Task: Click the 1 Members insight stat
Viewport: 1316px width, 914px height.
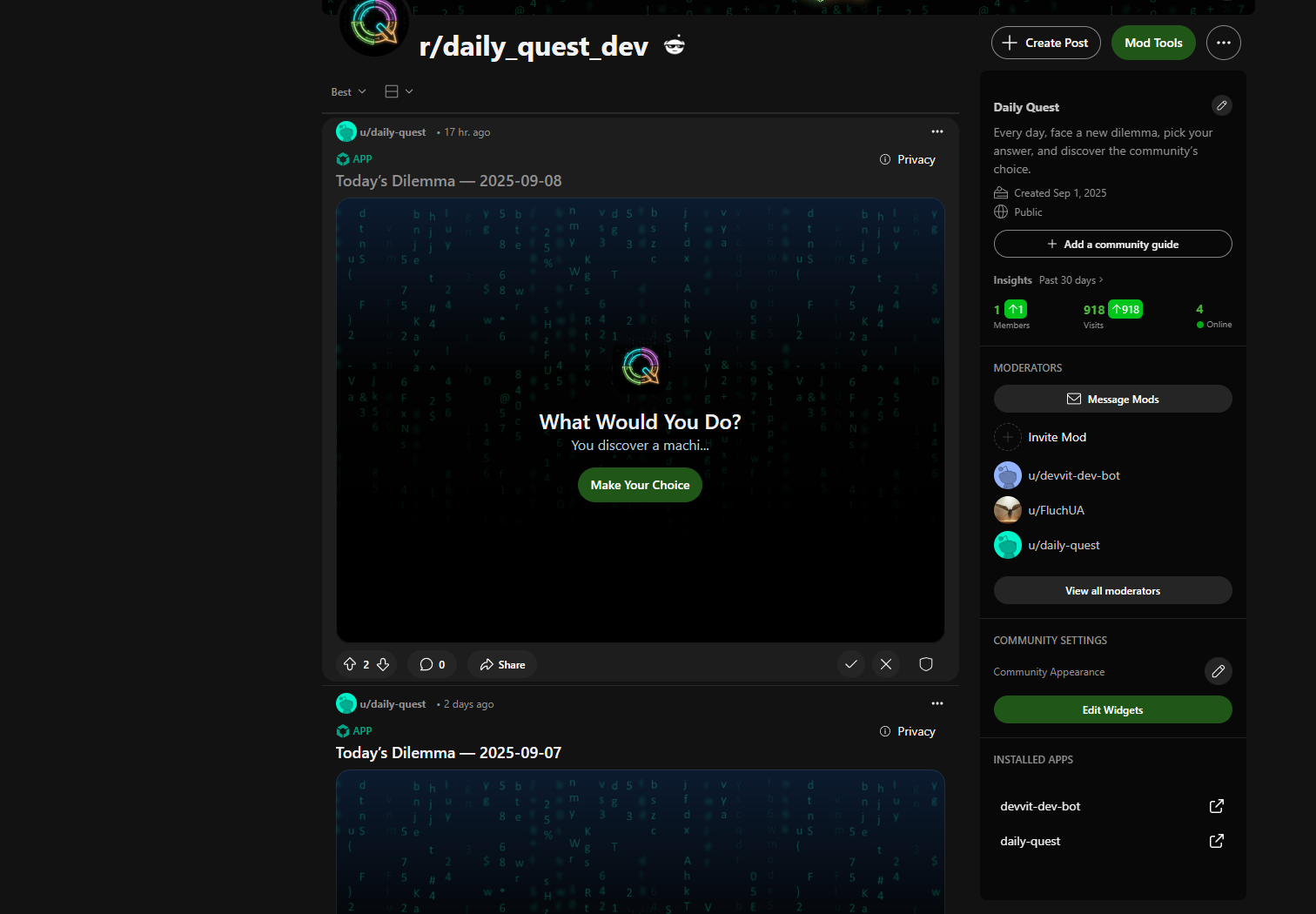Action: pyautogui.click(x=1011, y=315)
